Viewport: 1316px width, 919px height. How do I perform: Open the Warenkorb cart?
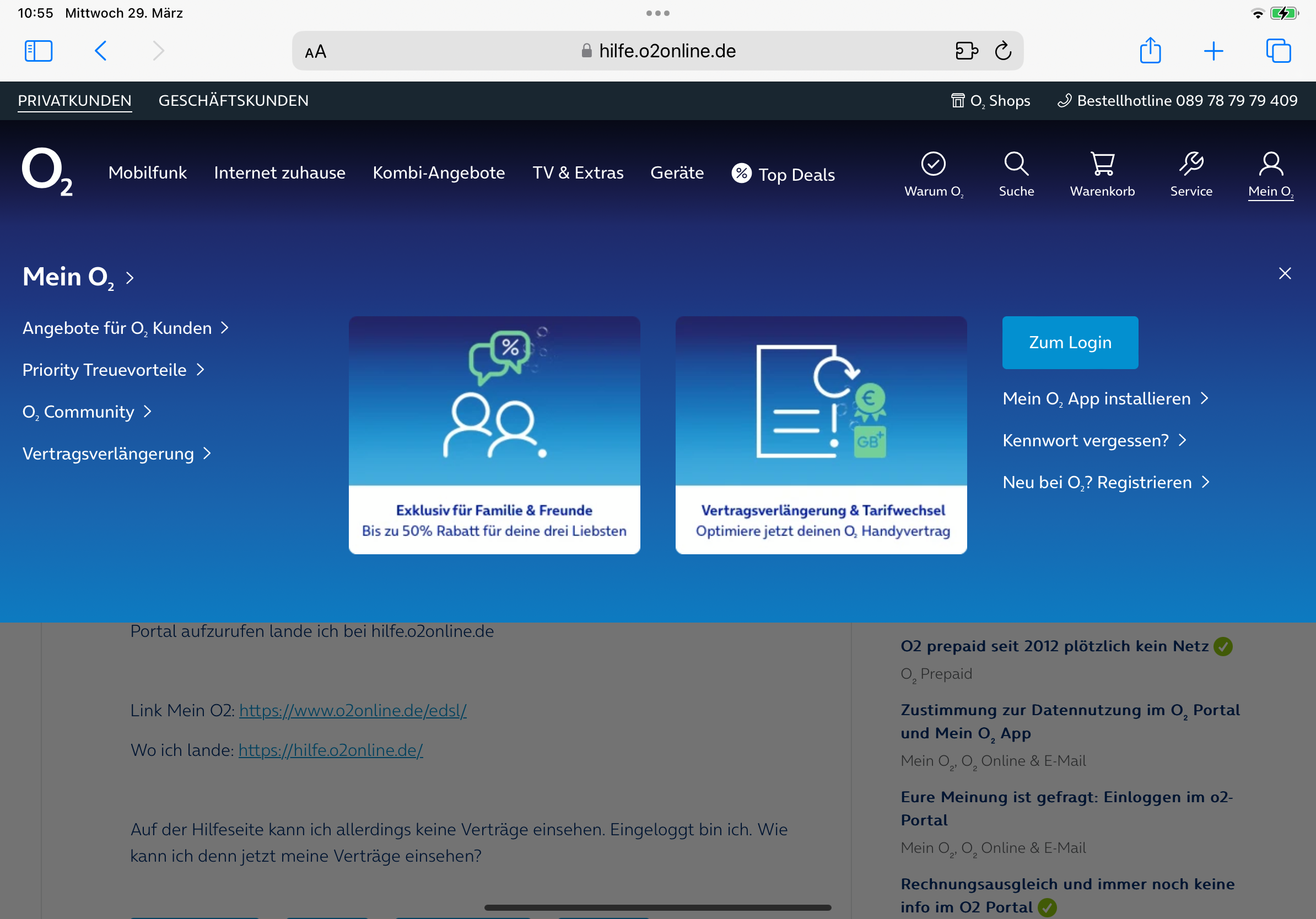click(x=1102, y=175)
